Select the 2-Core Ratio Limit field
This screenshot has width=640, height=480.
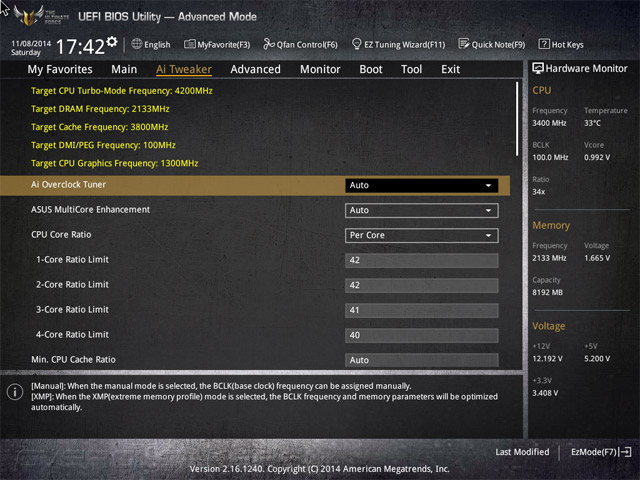tap(421, 285)
